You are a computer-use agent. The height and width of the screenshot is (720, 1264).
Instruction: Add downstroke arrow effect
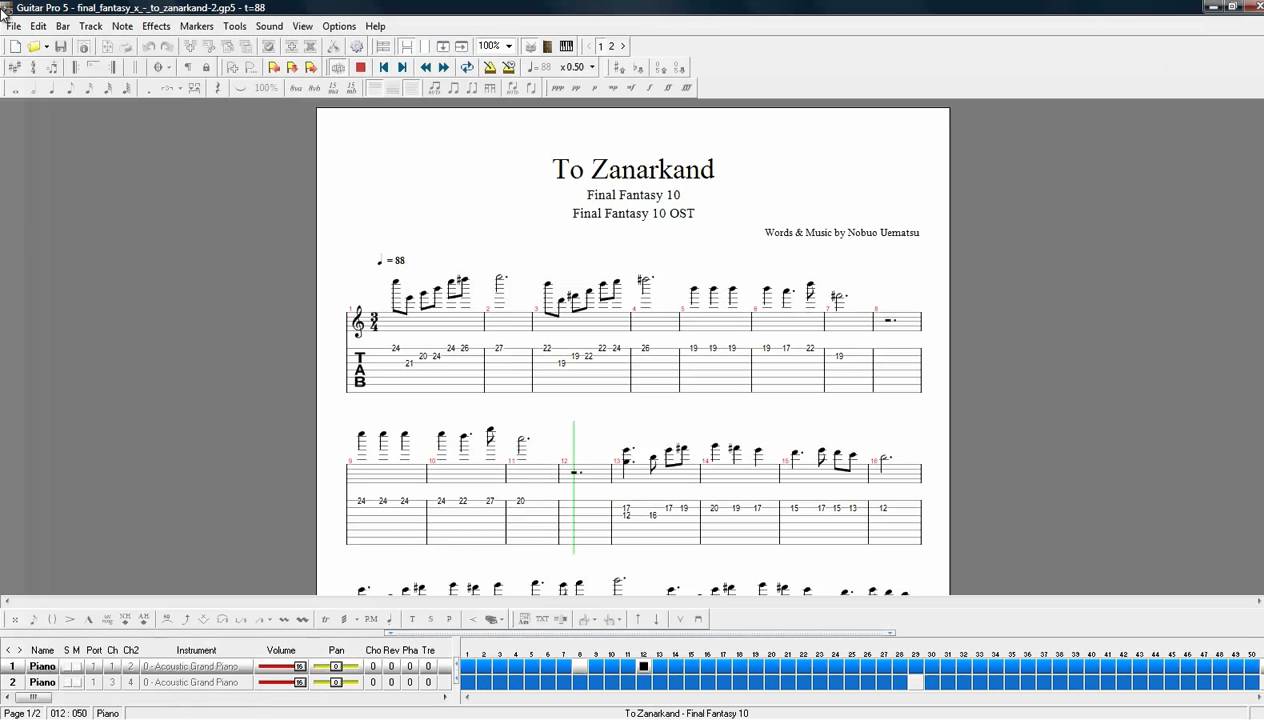pyautogui.click(x=656, y=619)
